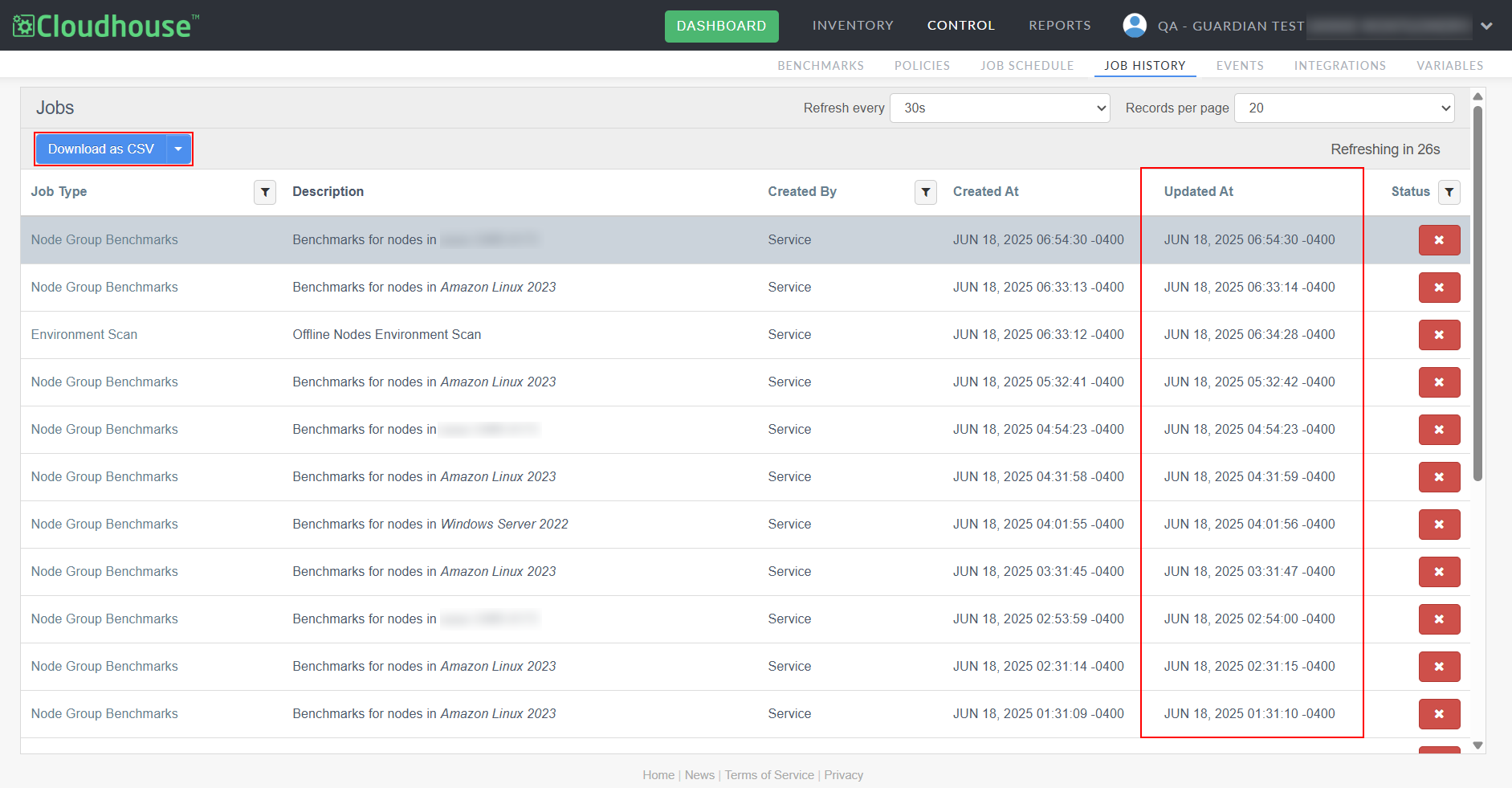Open Node Group Benchmarks job at 01:31:09

104,714
